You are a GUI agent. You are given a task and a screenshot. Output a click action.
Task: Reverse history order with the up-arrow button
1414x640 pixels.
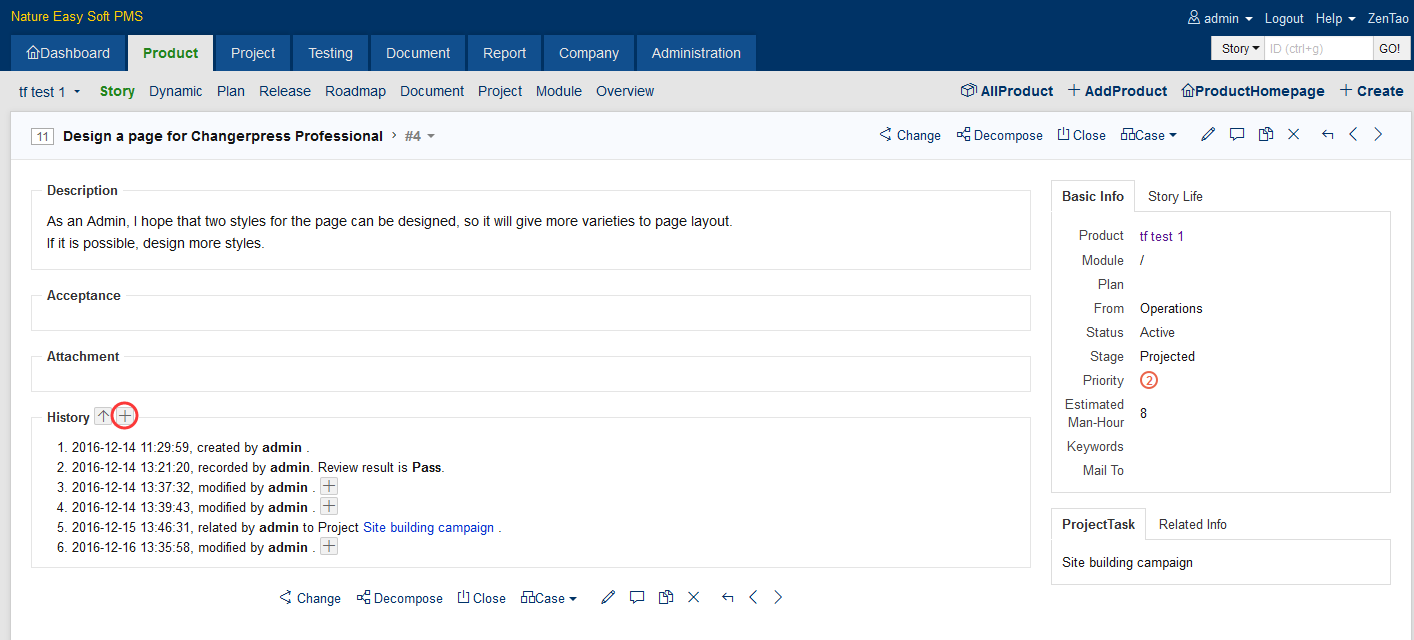pyautogui.click(x=103, y=416)
